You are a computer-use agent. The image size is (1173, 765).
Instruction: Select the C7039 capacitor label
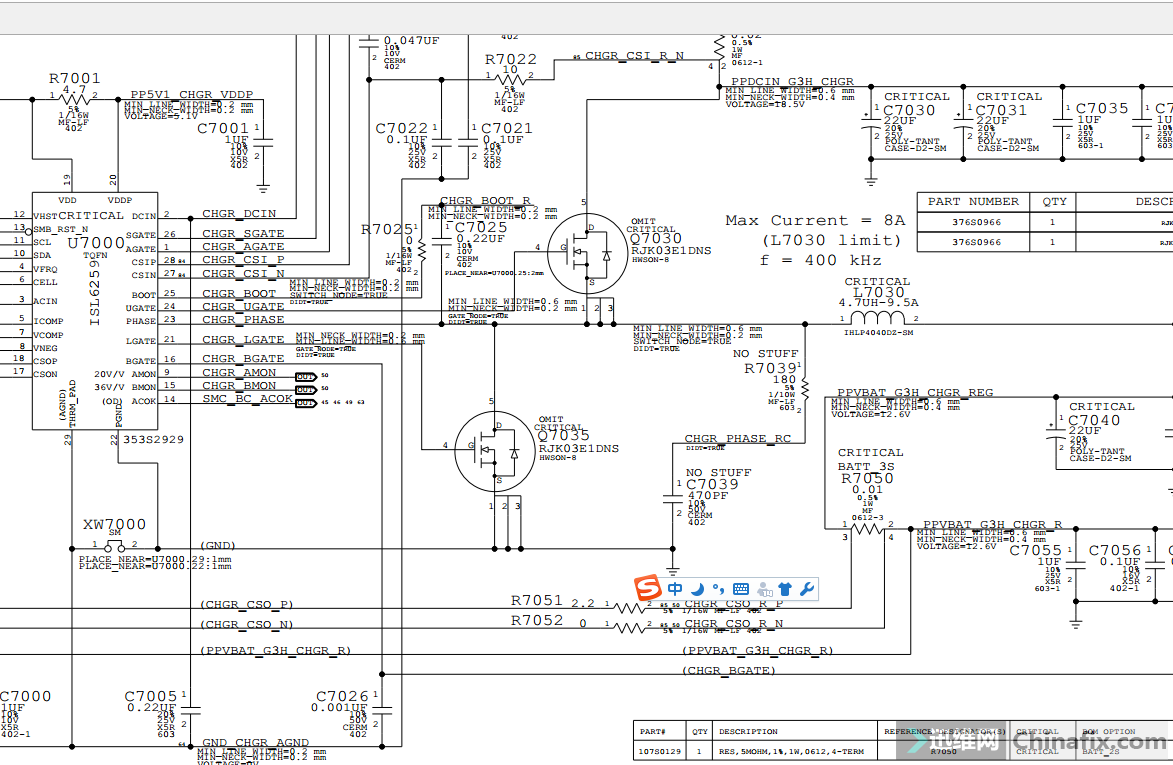point(712,484)
